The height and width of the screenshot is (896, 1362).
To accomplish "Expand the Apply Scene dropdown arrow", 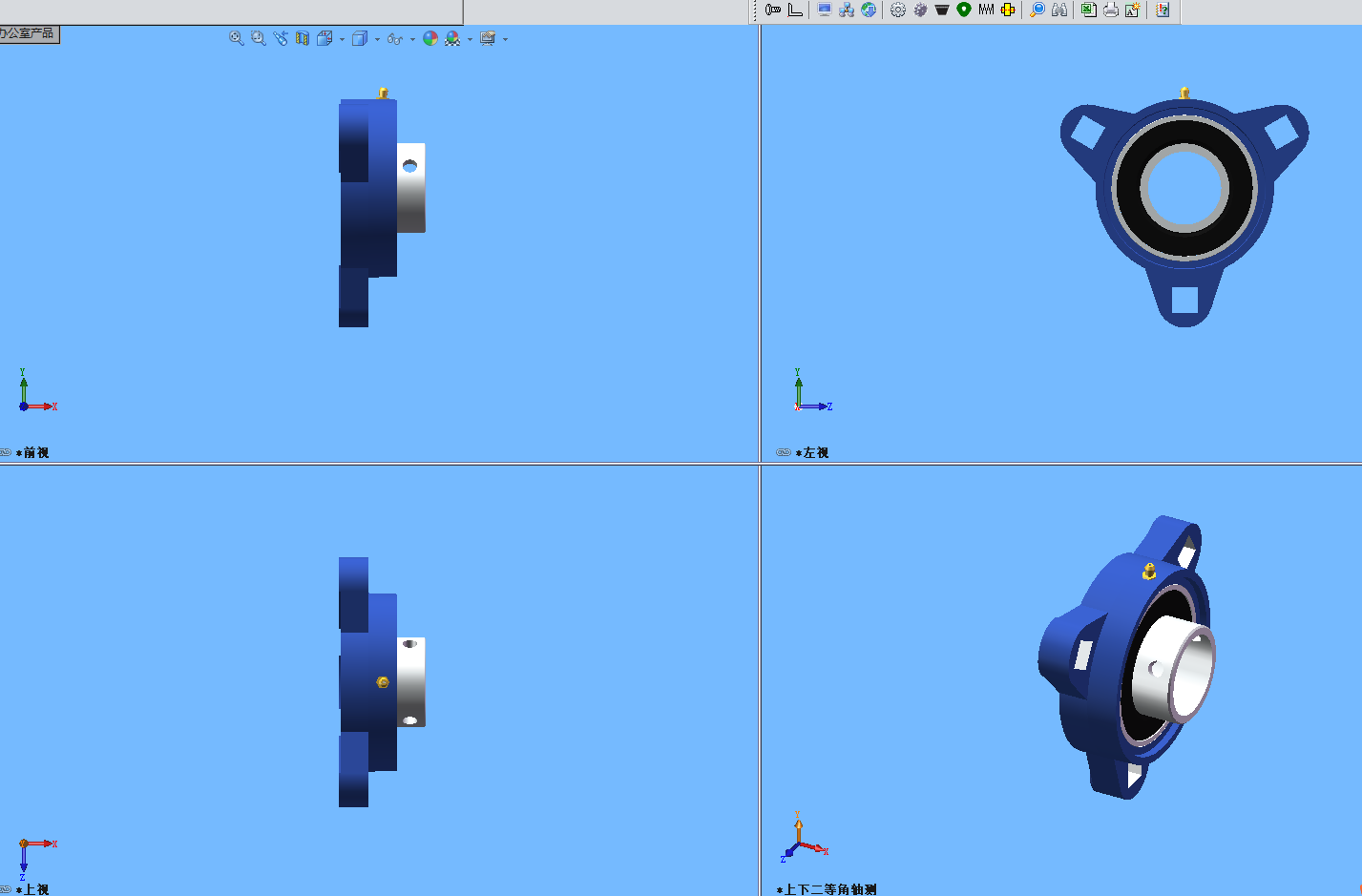I will 470,39.
